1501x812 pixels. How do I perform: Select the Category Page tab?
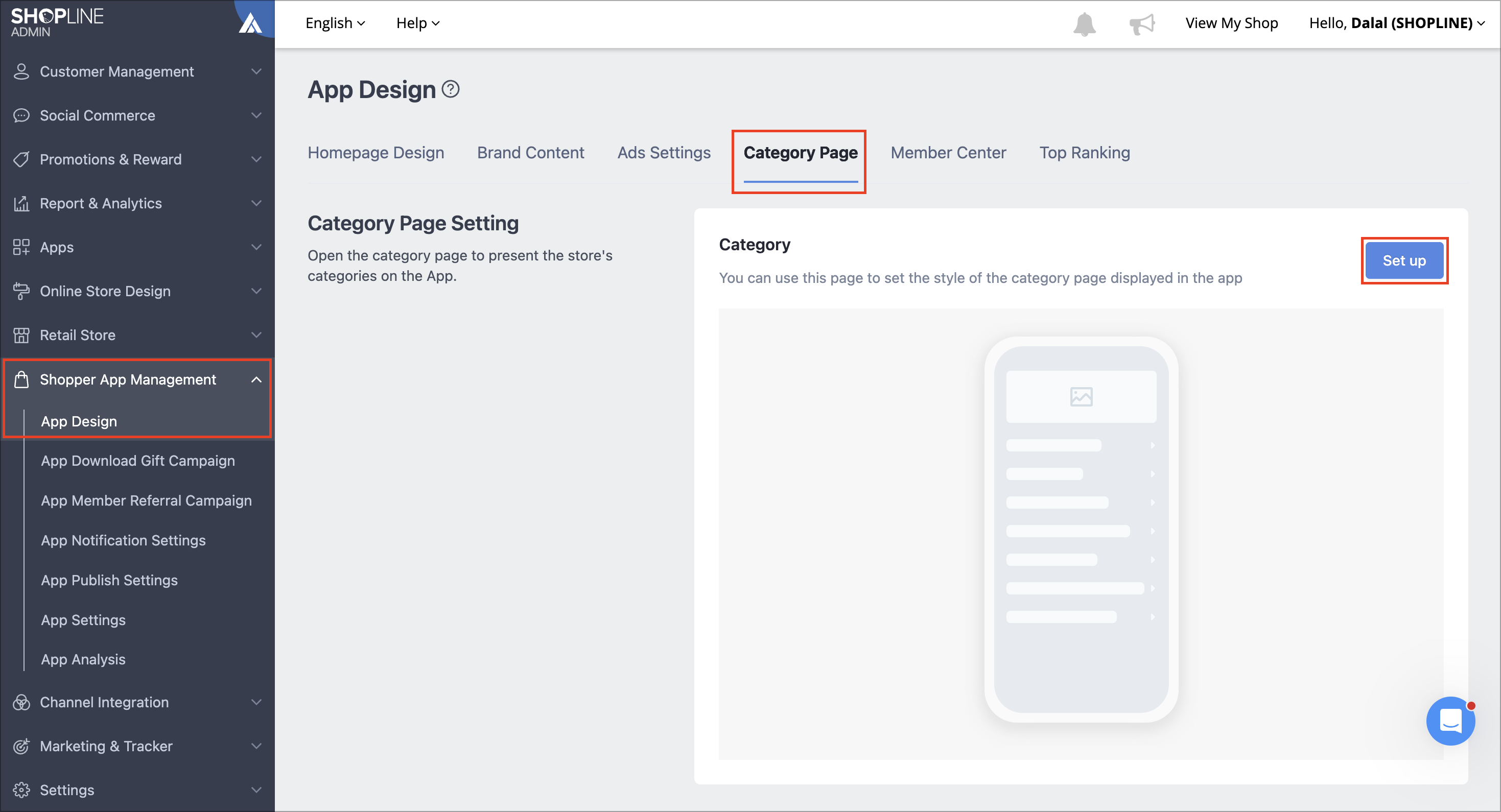click(x=800, y=153)
